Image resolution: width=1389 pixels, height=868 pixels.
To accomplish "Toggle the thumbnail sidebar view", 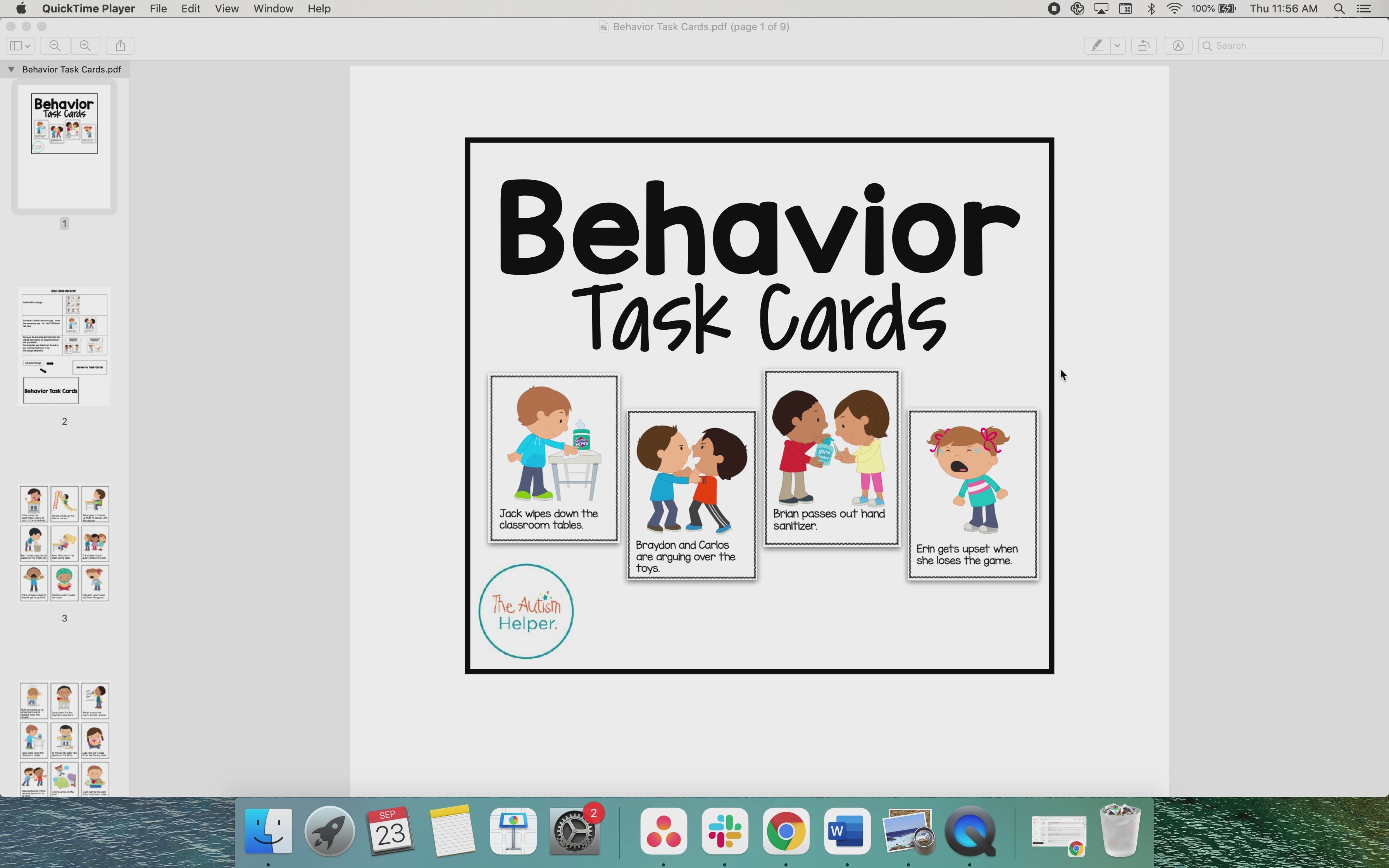I will (x=16, y=45).
